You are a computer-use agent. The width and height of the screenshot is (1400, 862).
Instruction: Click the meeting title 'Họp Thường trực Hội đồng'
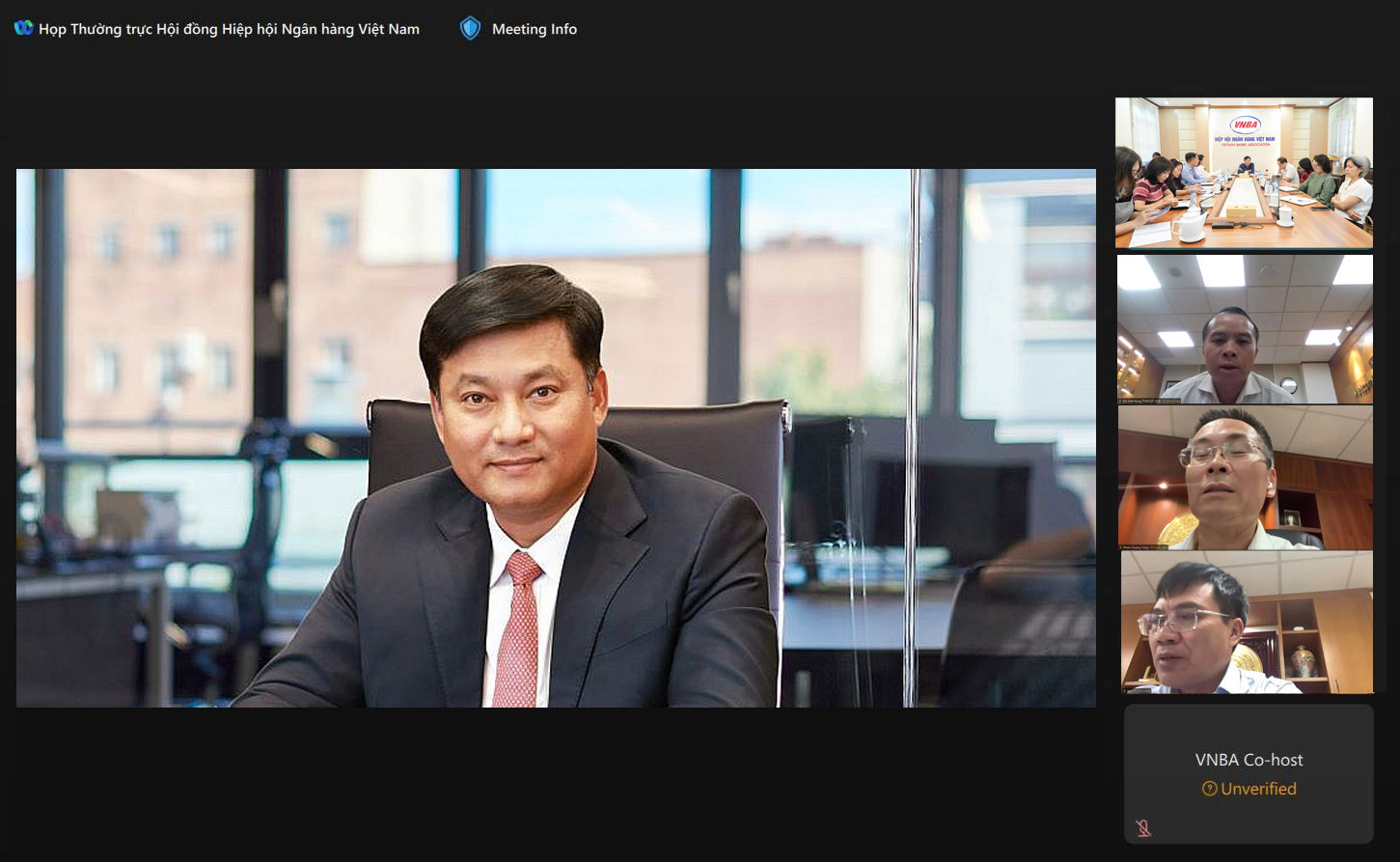[229, 29]
